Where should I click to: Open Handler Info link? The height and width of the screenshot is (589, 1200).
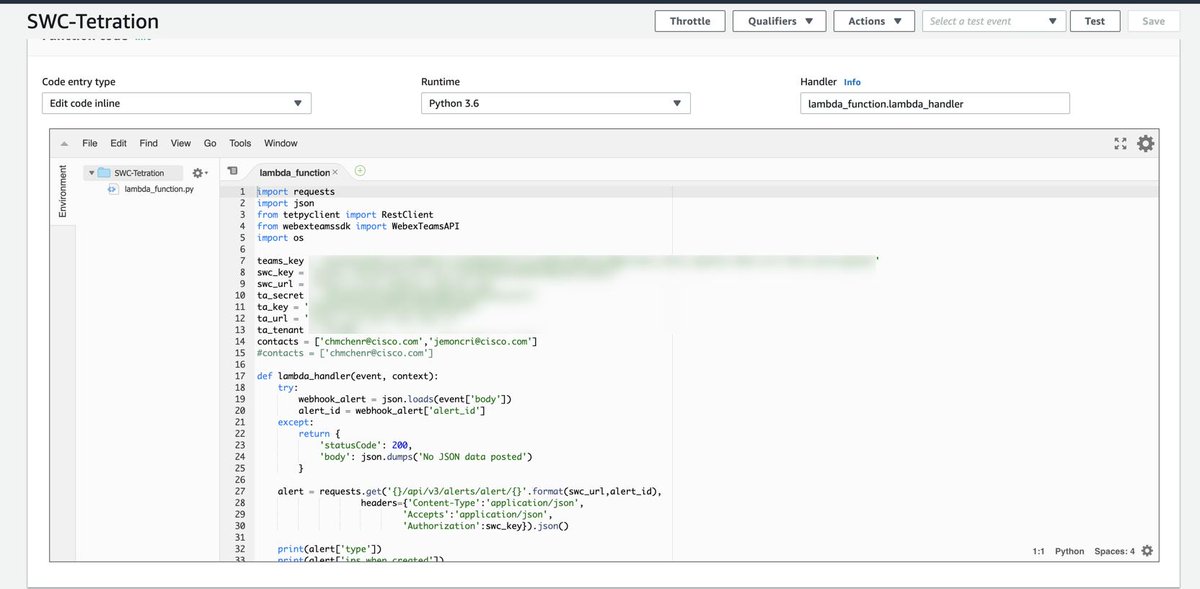tap(852, 82)
